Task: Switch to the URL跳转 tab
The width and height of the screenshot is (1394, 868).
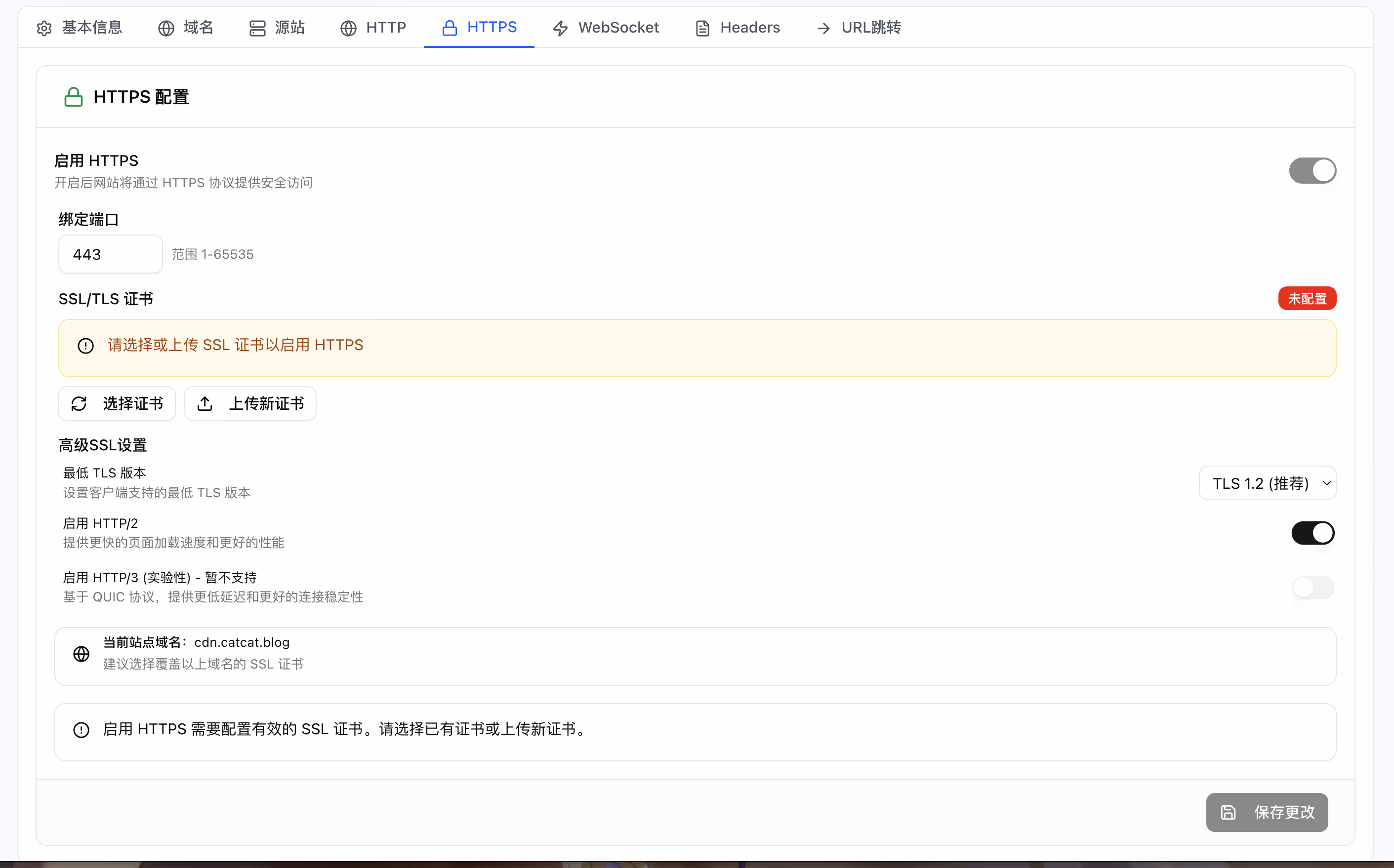Action: tap(859, 28)
